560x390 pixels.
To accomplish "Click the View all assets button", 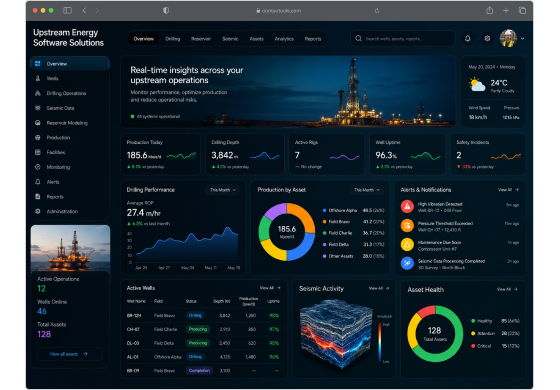I will [70, 354].
